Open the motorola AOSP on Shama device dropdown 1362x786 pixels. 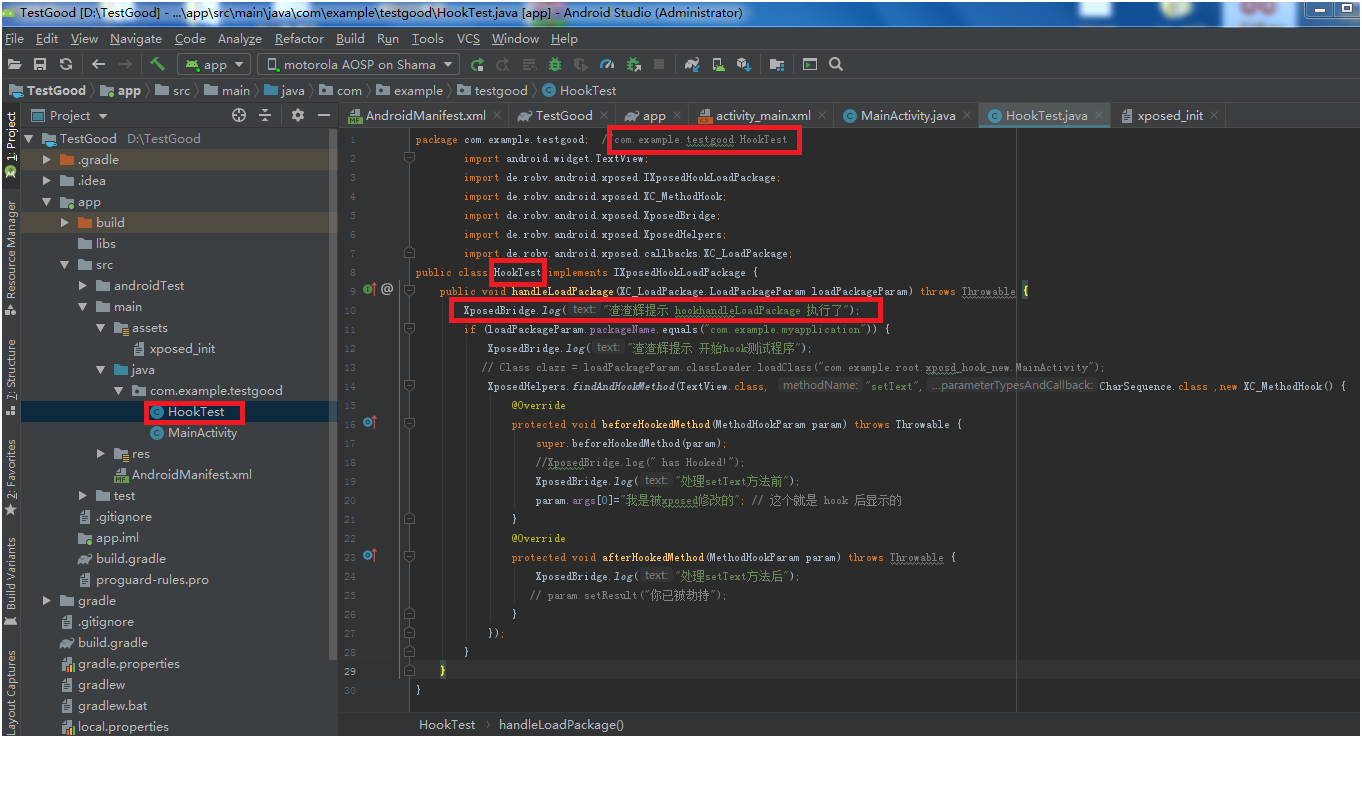click(x=358, y=64)
